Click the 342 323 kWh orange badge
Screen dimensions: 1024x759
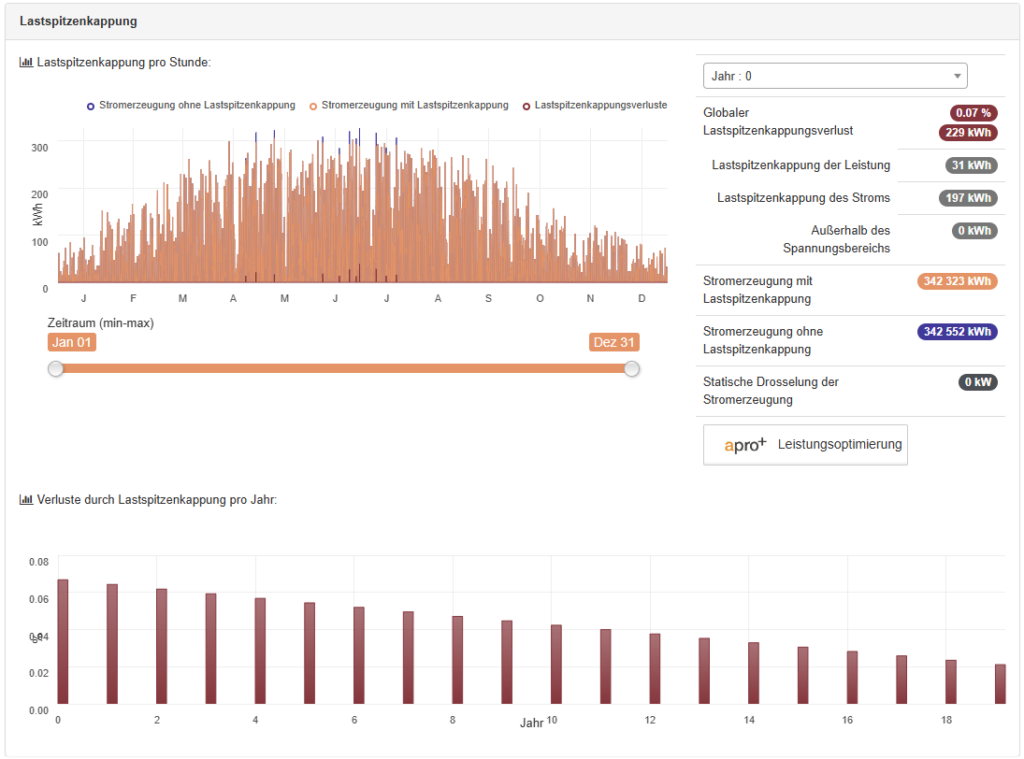tap(956, 282)
